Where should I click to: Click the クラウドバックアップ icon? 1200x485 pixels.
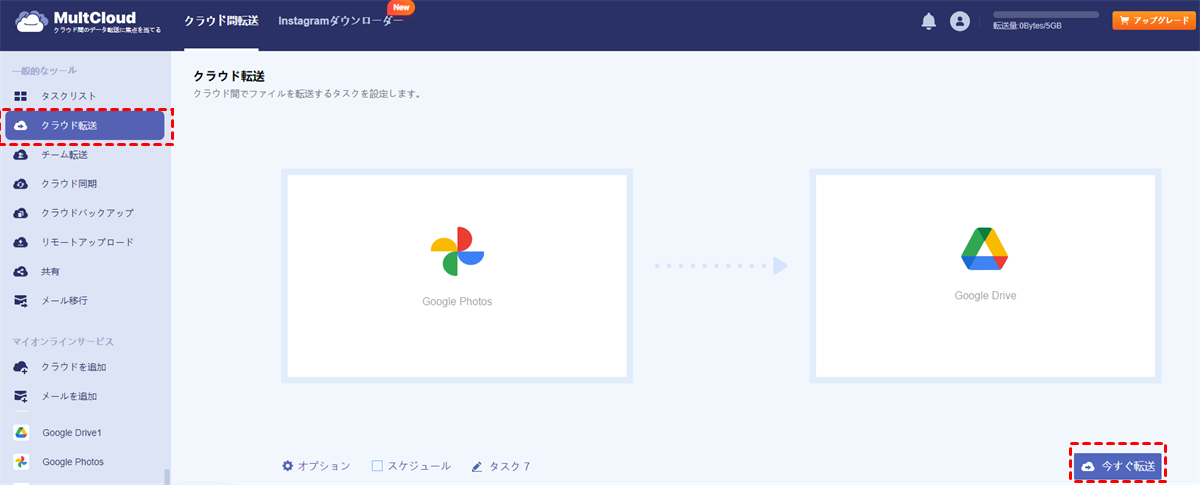[x=20, y=213]
